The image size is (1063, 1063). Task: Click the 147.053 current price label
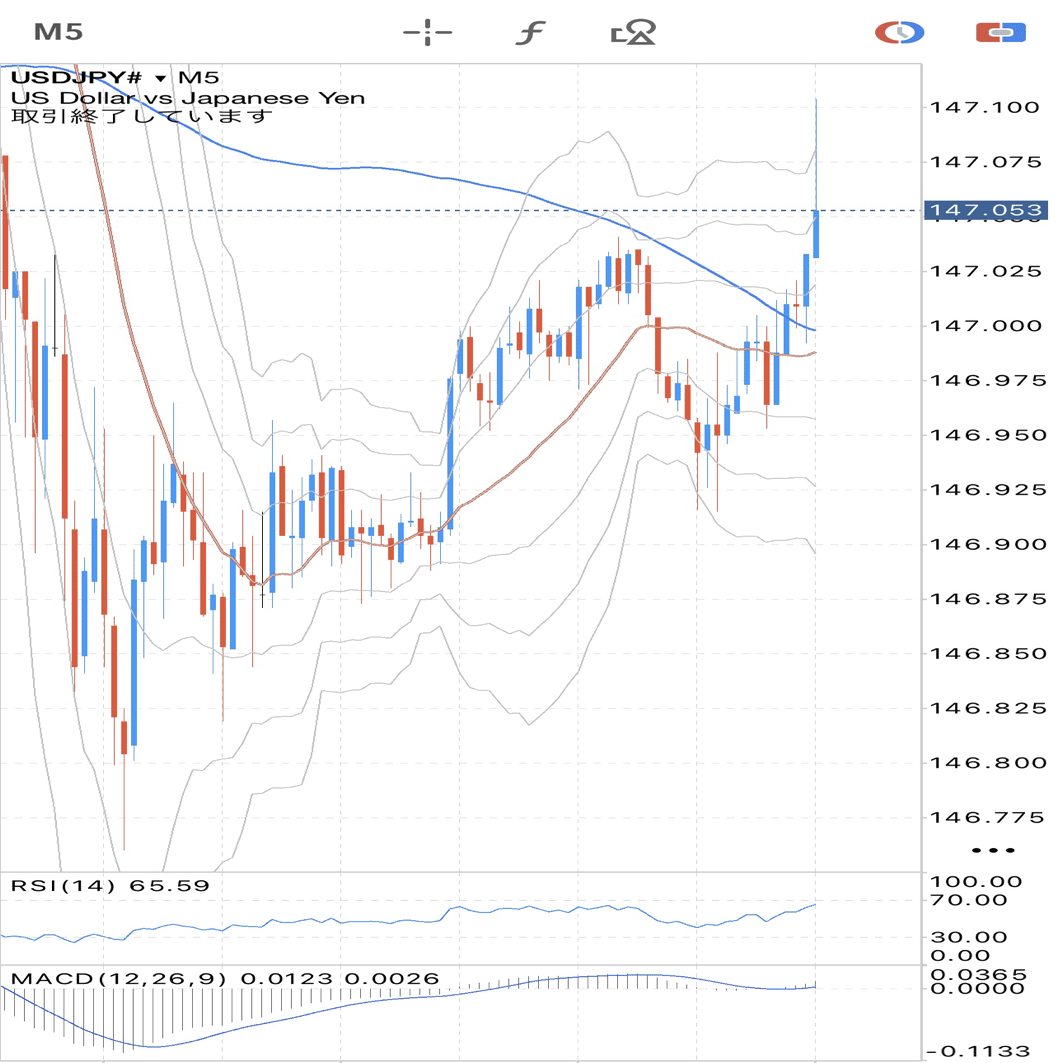(x=986, y=210)
